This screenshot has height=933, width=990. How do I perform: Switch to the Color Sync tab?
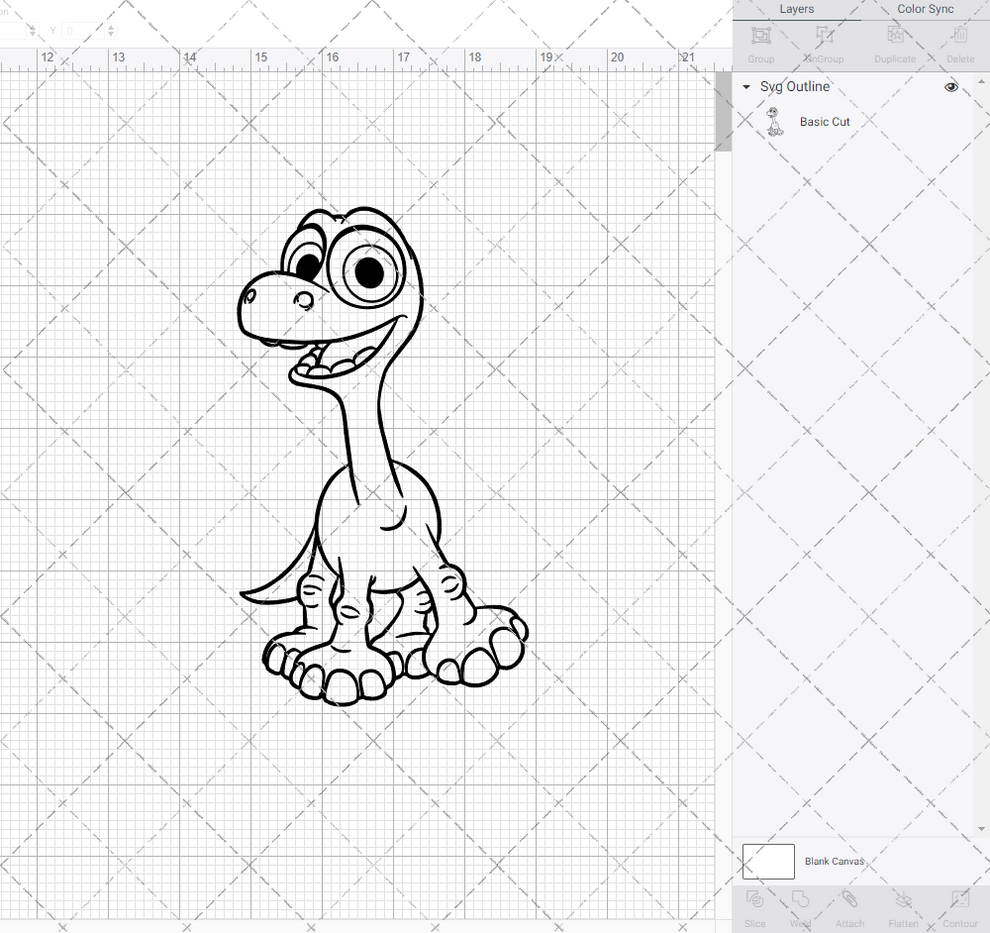tap(924, 9)
